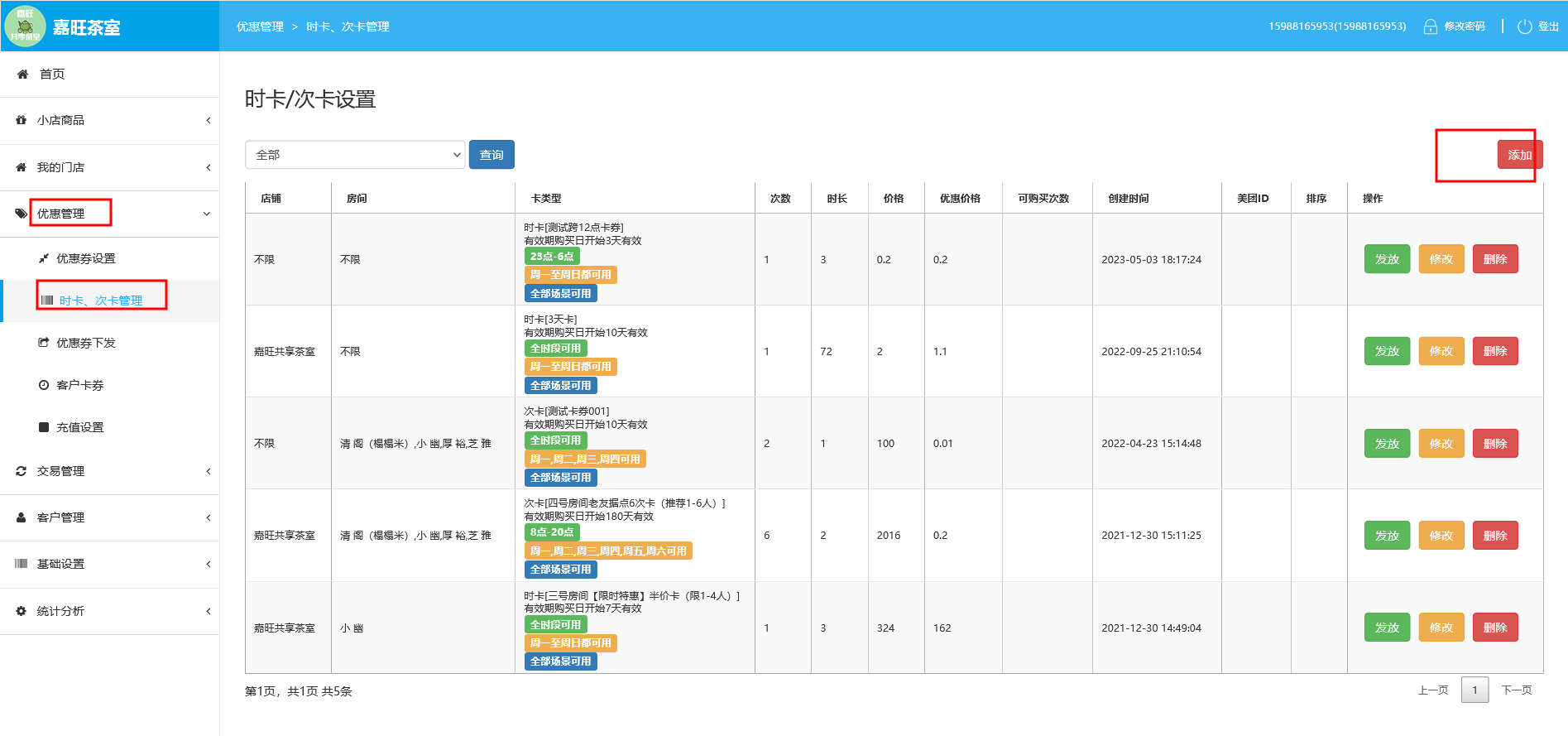1568x736 pixels.
Task: Expand the 小店商品 menu chevron
Action: [208, 120]
